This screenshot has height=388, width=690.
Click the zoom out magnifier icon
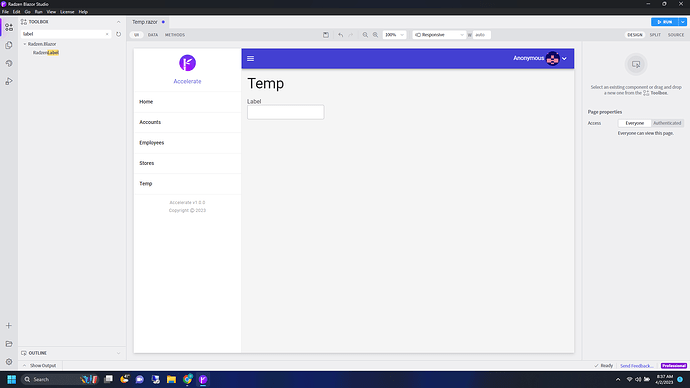point(365,35)
